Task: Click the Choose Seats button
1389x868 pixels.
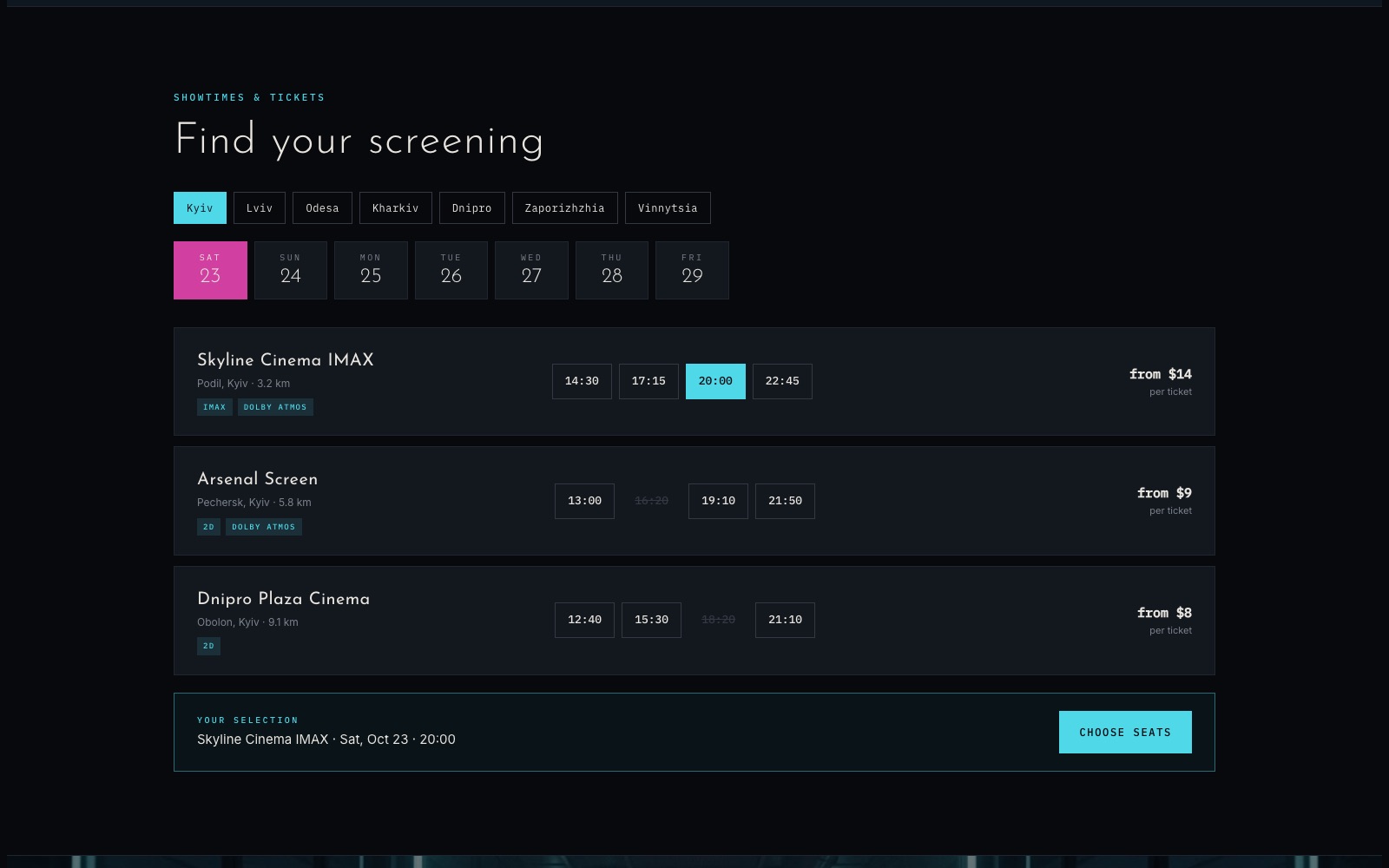Action: 1125,733
